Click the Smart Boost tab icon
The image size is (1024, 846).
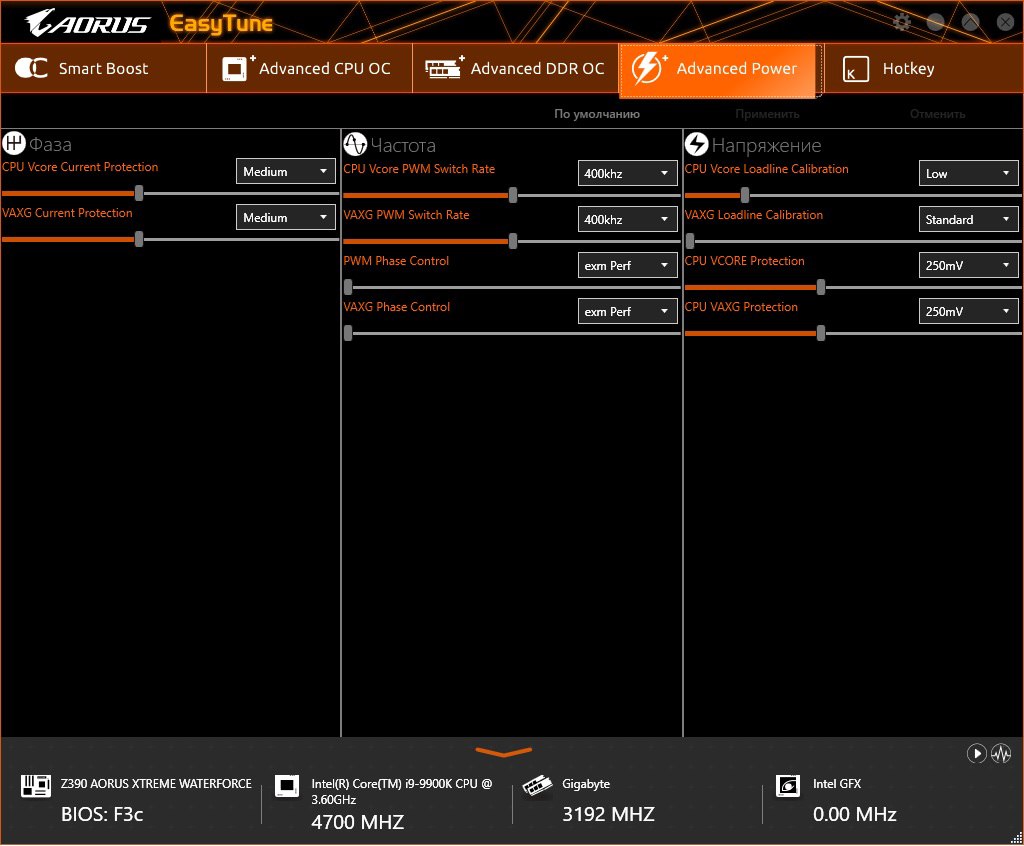click(x=31, y=68)
